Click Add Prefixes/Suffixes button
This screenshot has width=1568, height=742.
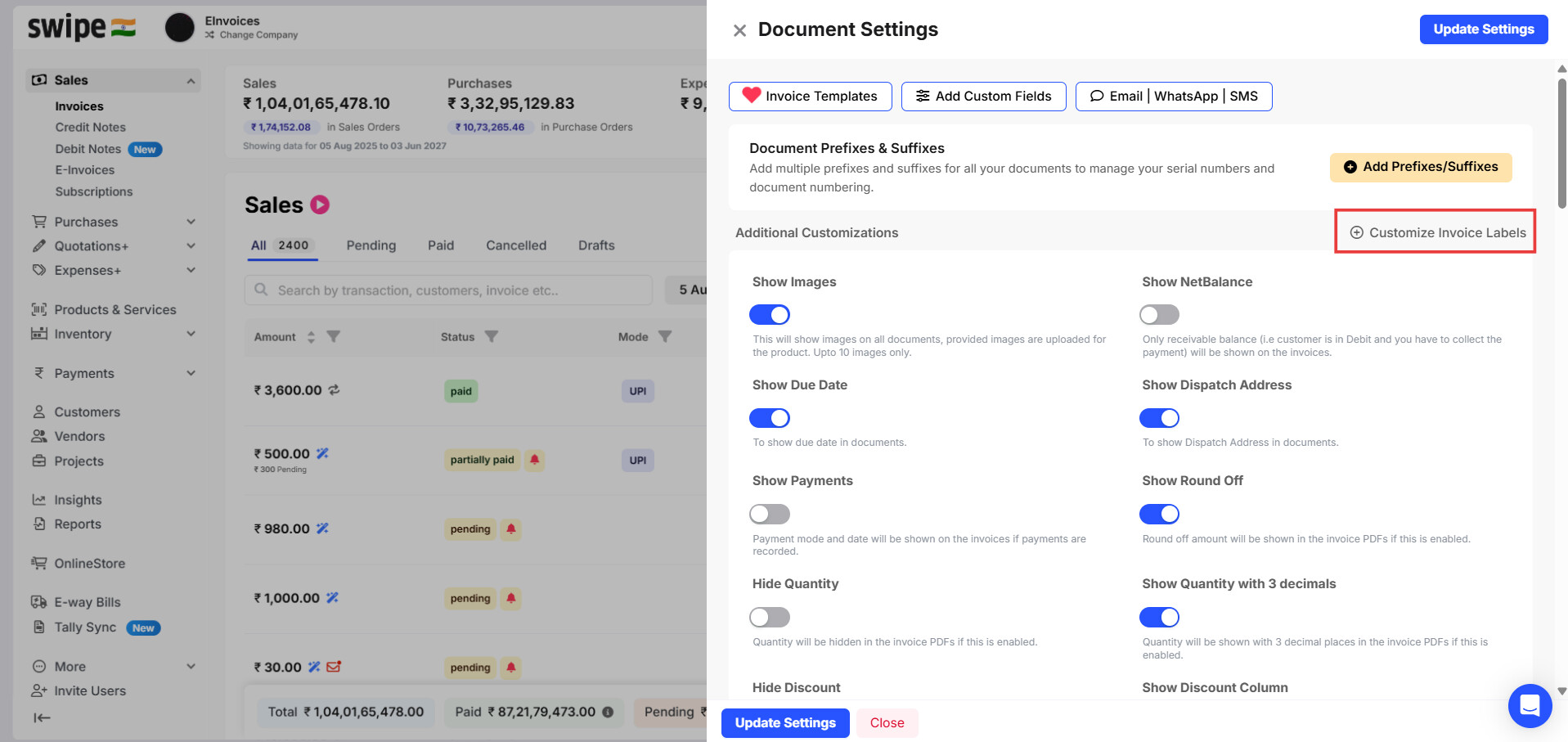tap(1420, 167)
